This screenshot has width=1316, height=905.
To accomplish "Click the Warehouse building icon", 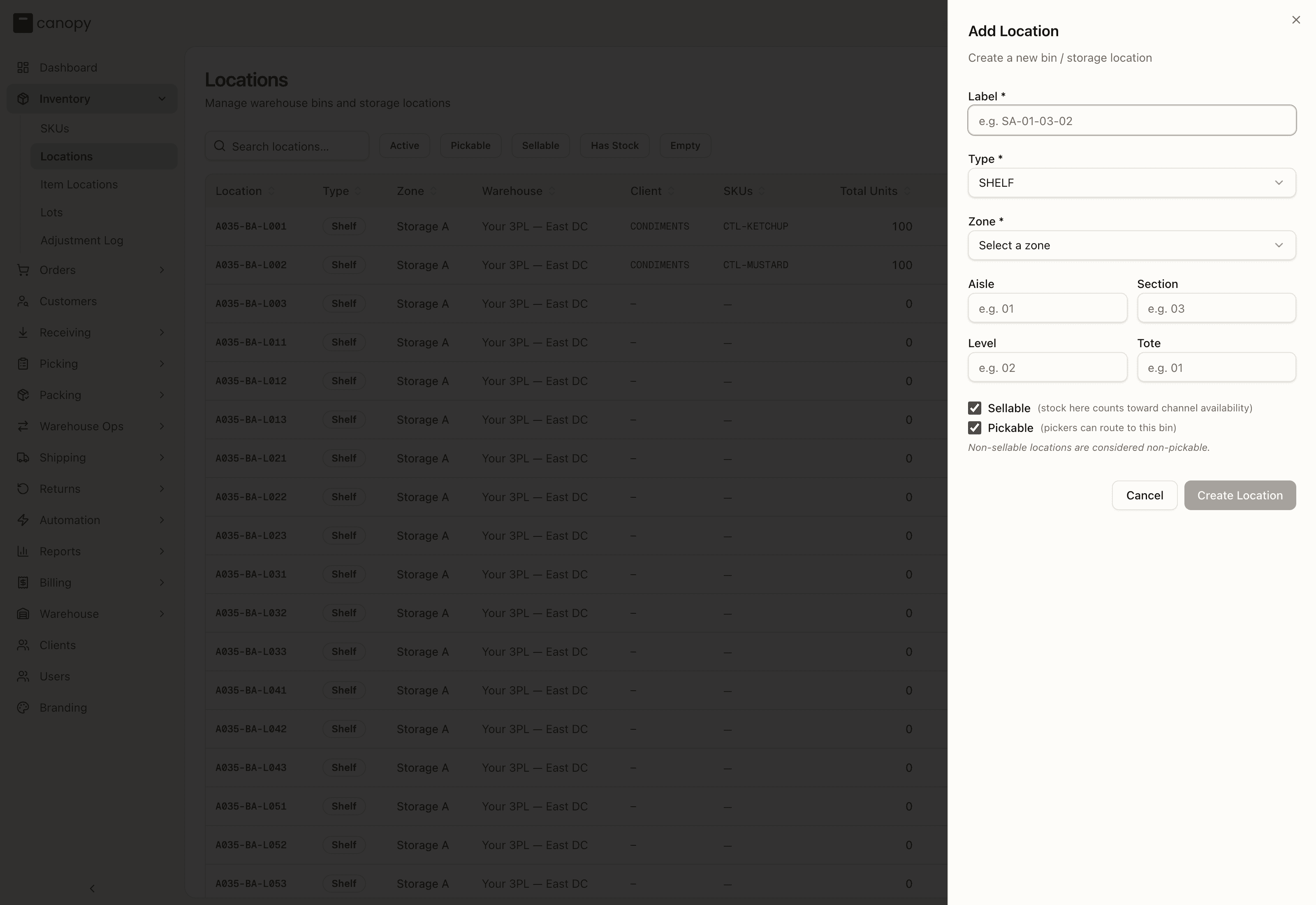I will click(x=23, y=613).
